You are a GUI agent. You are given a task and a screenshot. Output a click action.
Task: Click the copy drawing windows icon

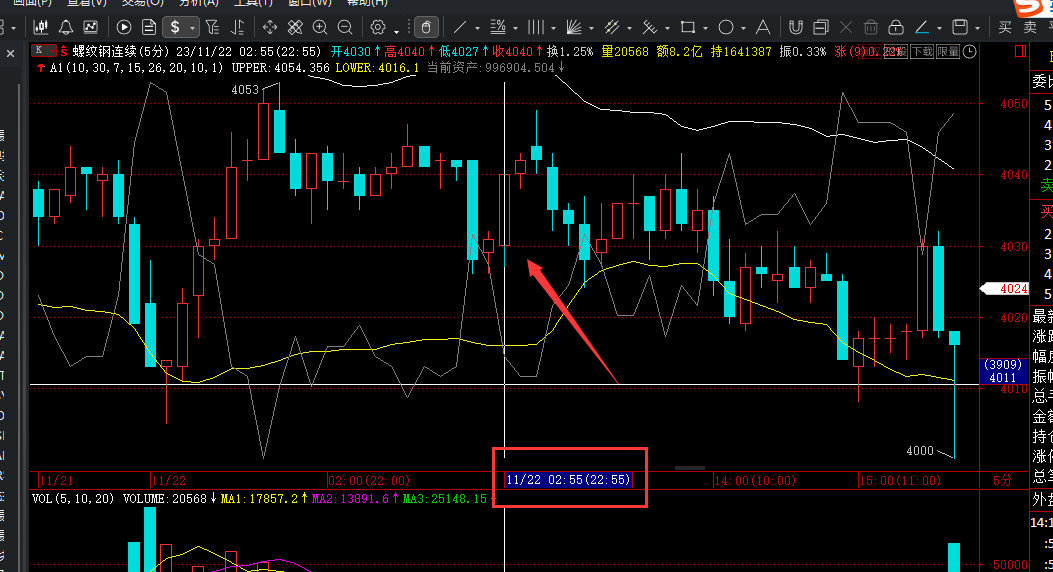click(821, 28)
